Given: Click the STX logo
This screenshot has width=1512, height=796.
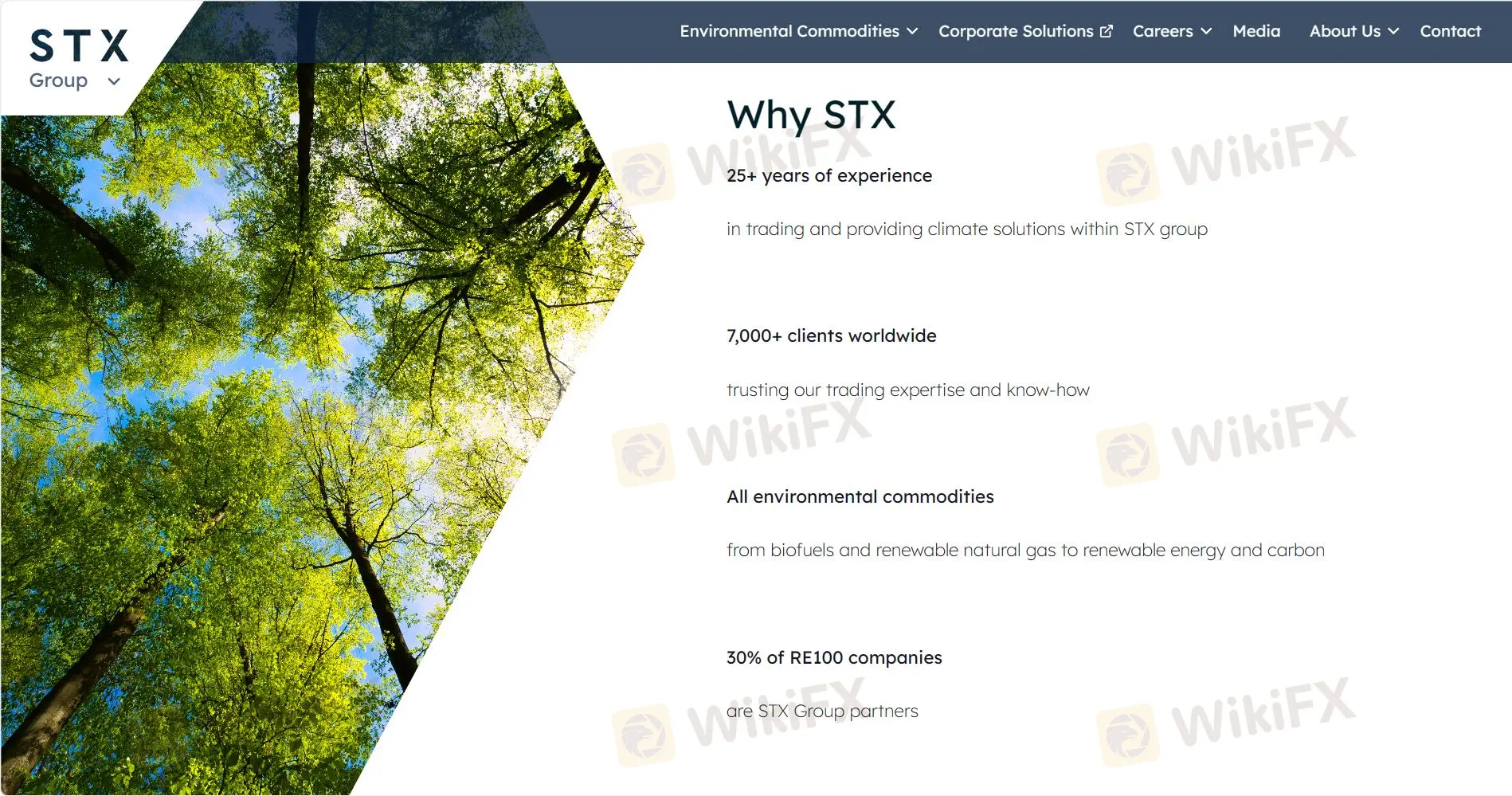Looking at the screenshot, I should click(x=78, y=46).
